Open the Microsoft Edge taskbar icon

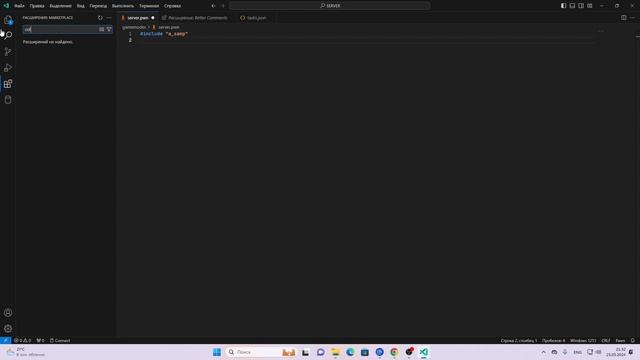coord(350,352)
